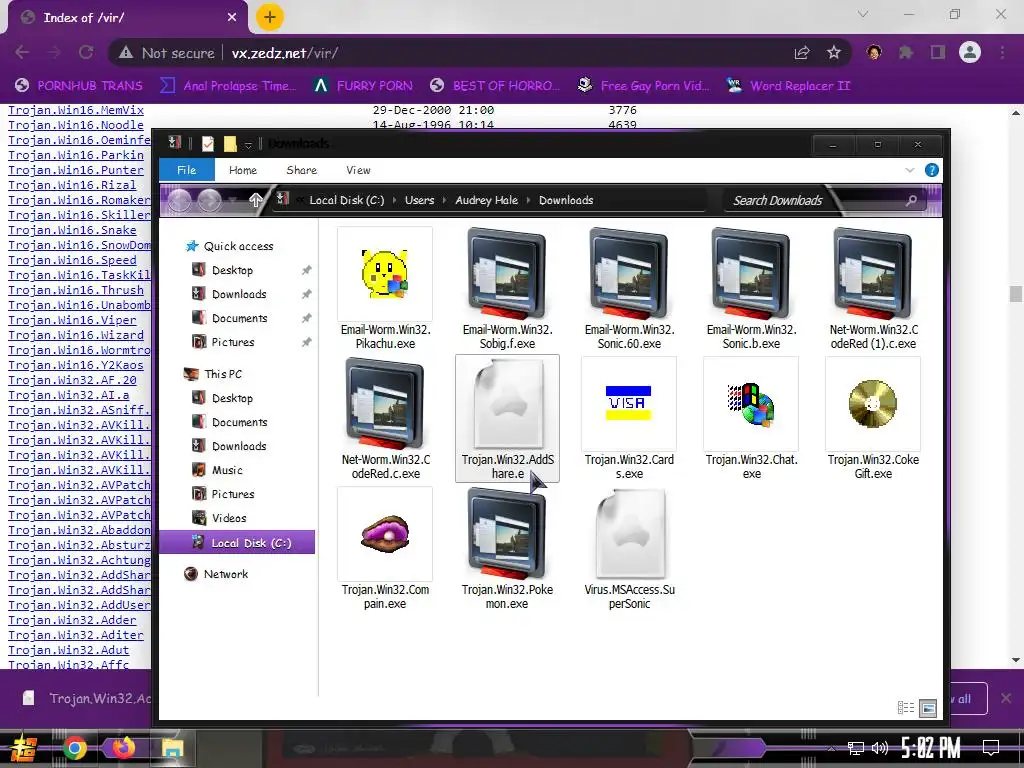Select Net-Worm.Win32.CodeRed (1).c.exe file
This screenshot has height=768, width=1024.
873,289
